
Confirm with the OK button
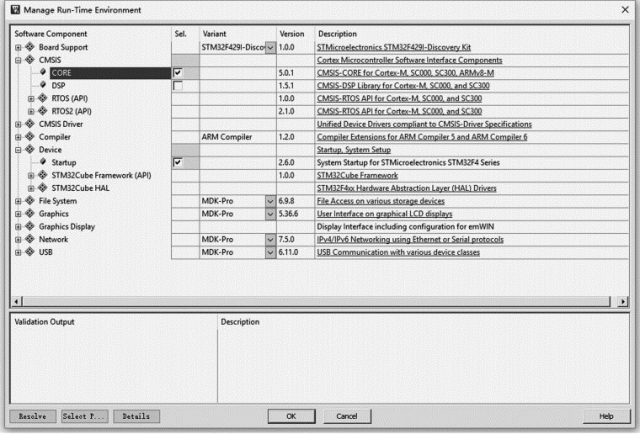pos(291,416)
